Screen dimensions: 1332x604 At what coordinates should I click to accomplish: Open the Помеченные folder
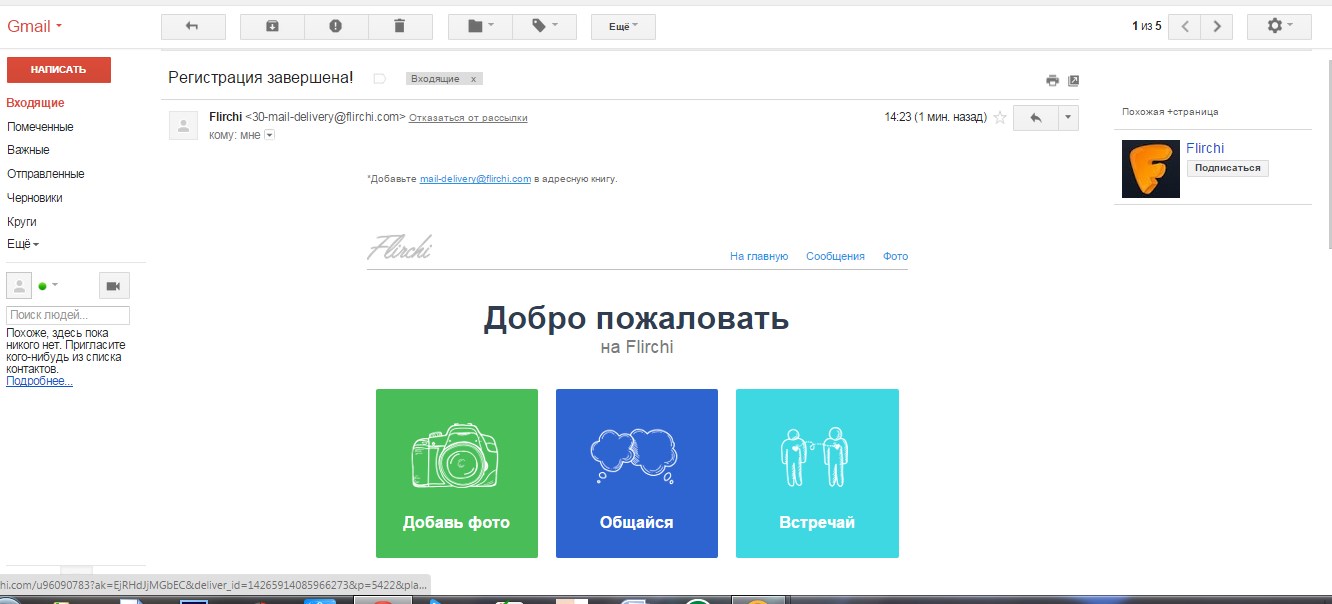[40, 127]
